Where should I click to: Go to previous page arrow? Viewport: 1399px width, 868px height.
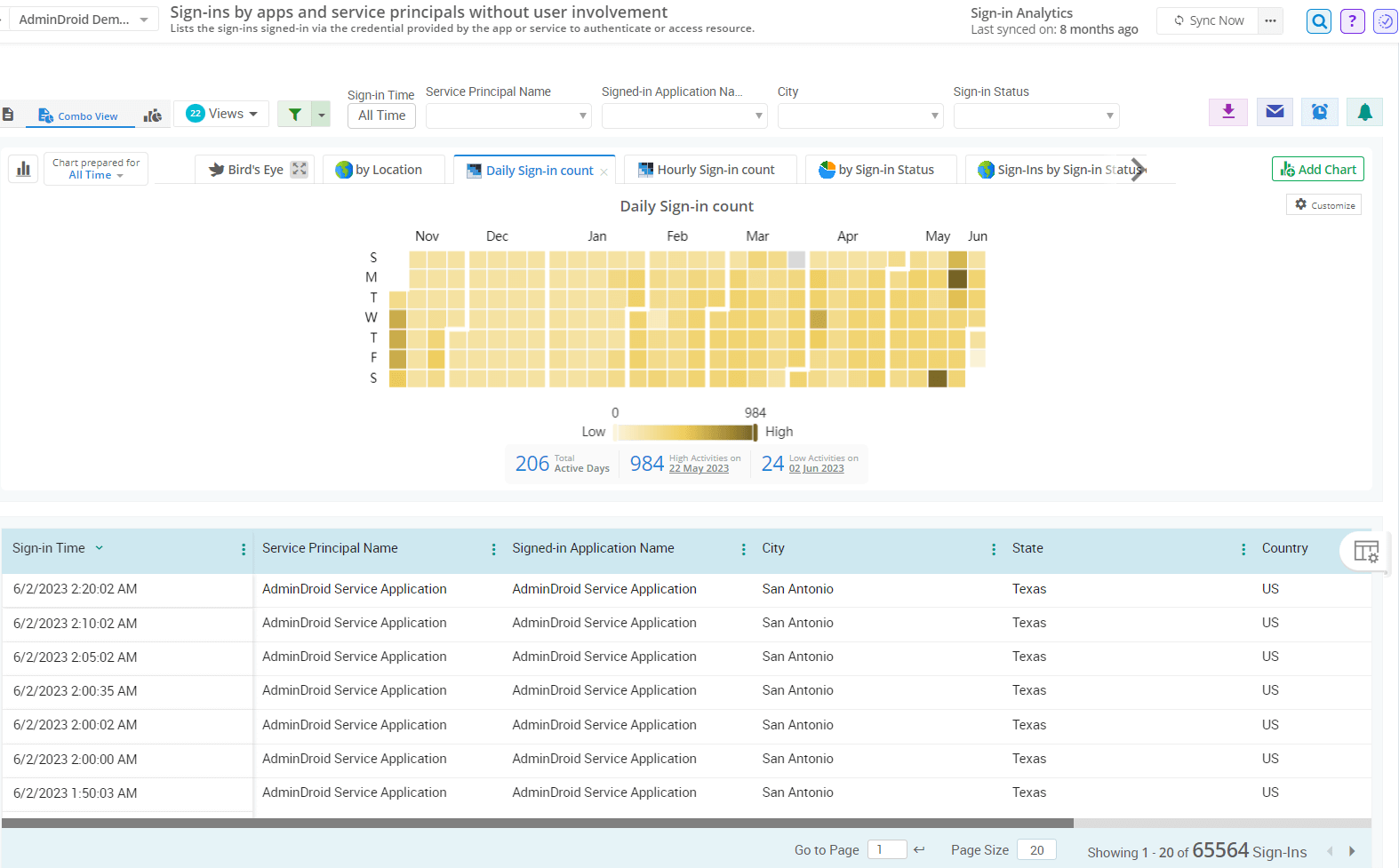click(1331, 851)
